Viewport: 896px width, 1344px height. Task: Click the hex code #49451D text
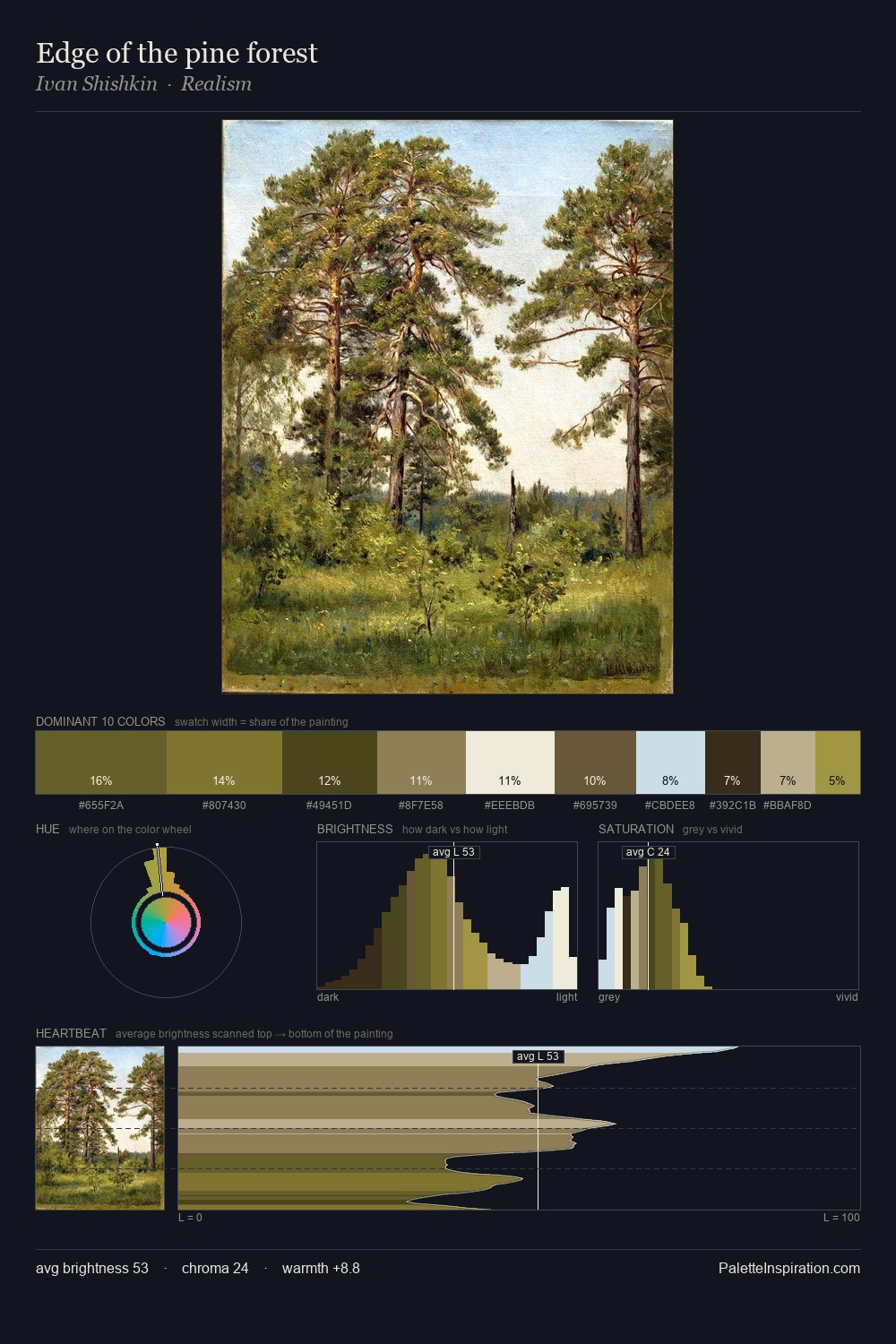click(x=330, y=805)
